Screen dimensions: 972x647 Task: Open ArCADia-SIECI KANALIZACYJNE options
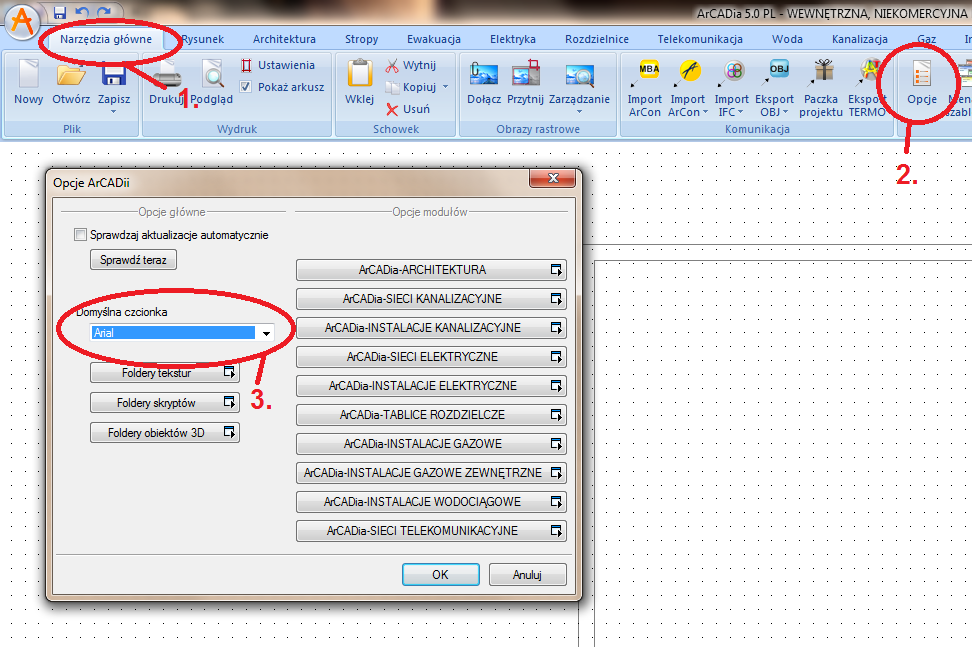coord(431,299)
